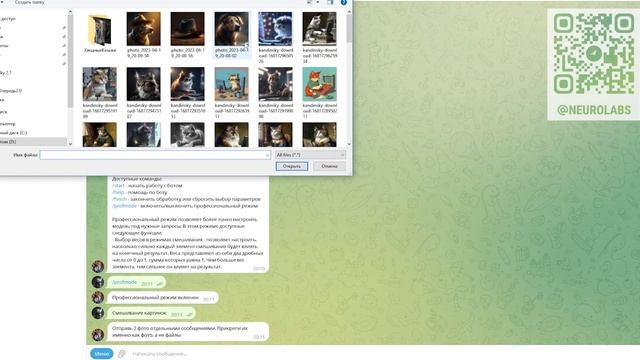This screenshot has height=360, width=640.
Task: Select local disk (C:) in navigation pane
Action: tap(14, 133)
